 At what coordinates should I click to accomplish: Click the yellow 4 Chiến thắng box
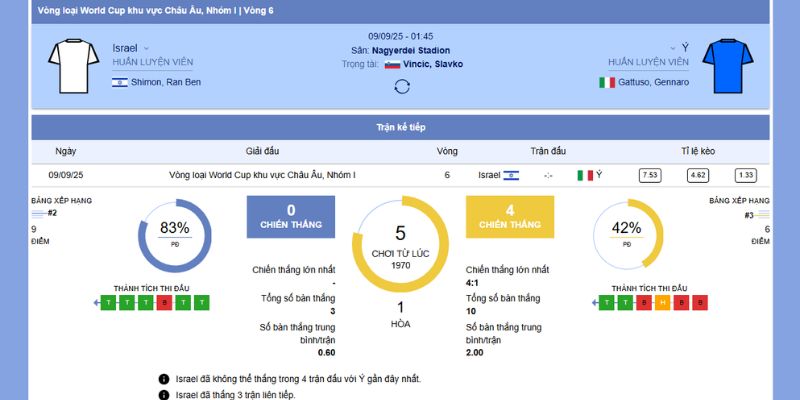(x=509, y=216)
